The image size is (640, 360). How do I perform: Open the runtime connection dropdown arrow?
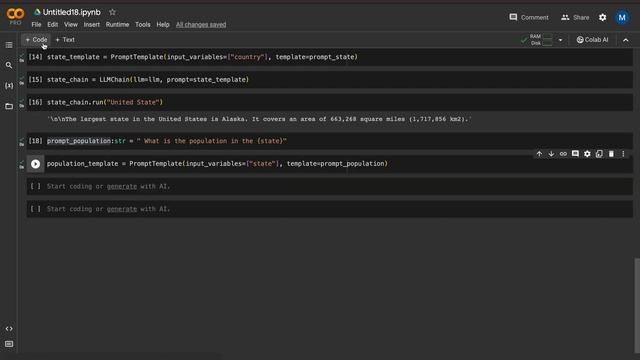point(560,40)
